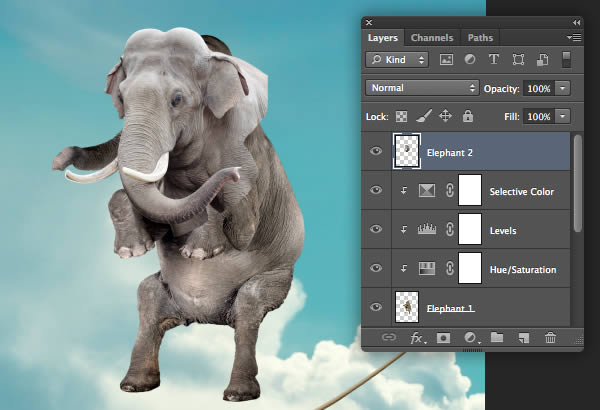Select the Elephant 2 layer name
Viewport: 600px width, 410px height.
click(450, 153)
